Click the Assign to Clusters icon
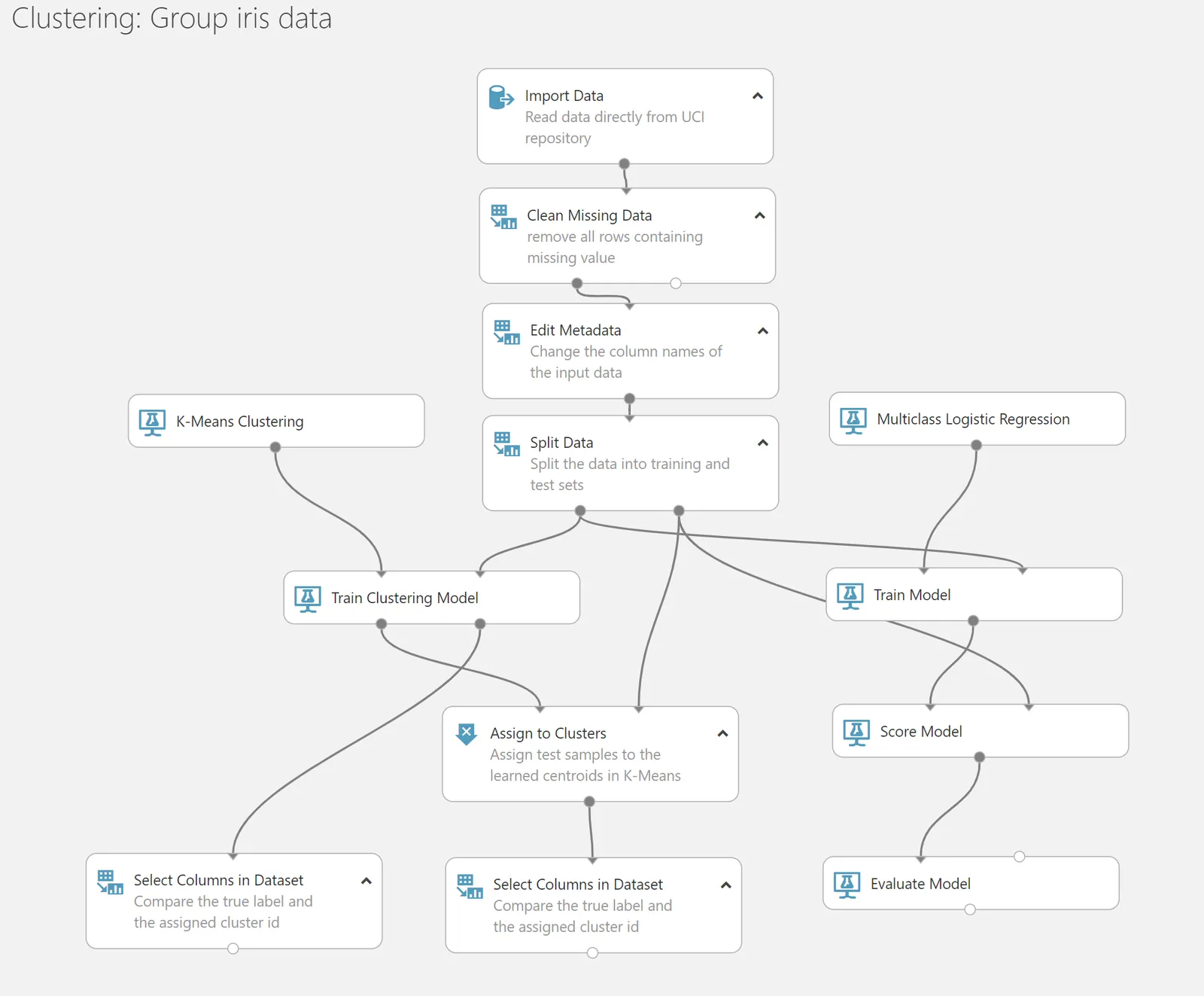The width and height of the screenshot is (1204, 996). pyautogui.click(x=467, y=734)
